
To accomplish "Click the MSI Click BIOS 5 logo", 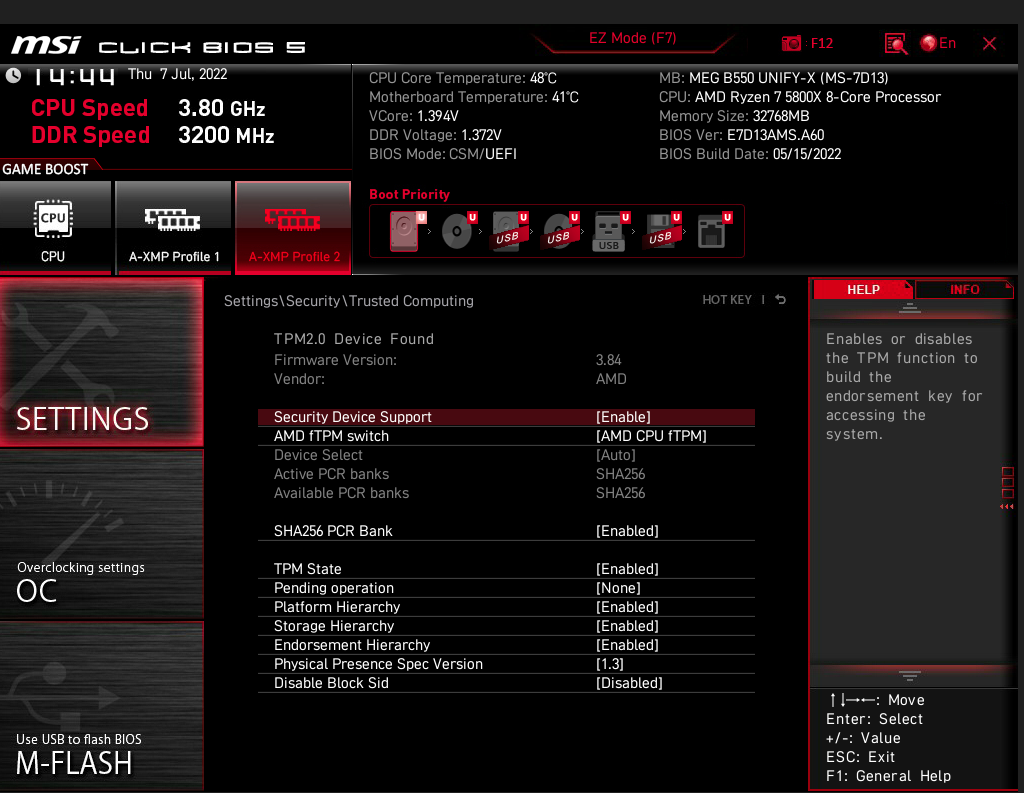I will click(158, 46).
